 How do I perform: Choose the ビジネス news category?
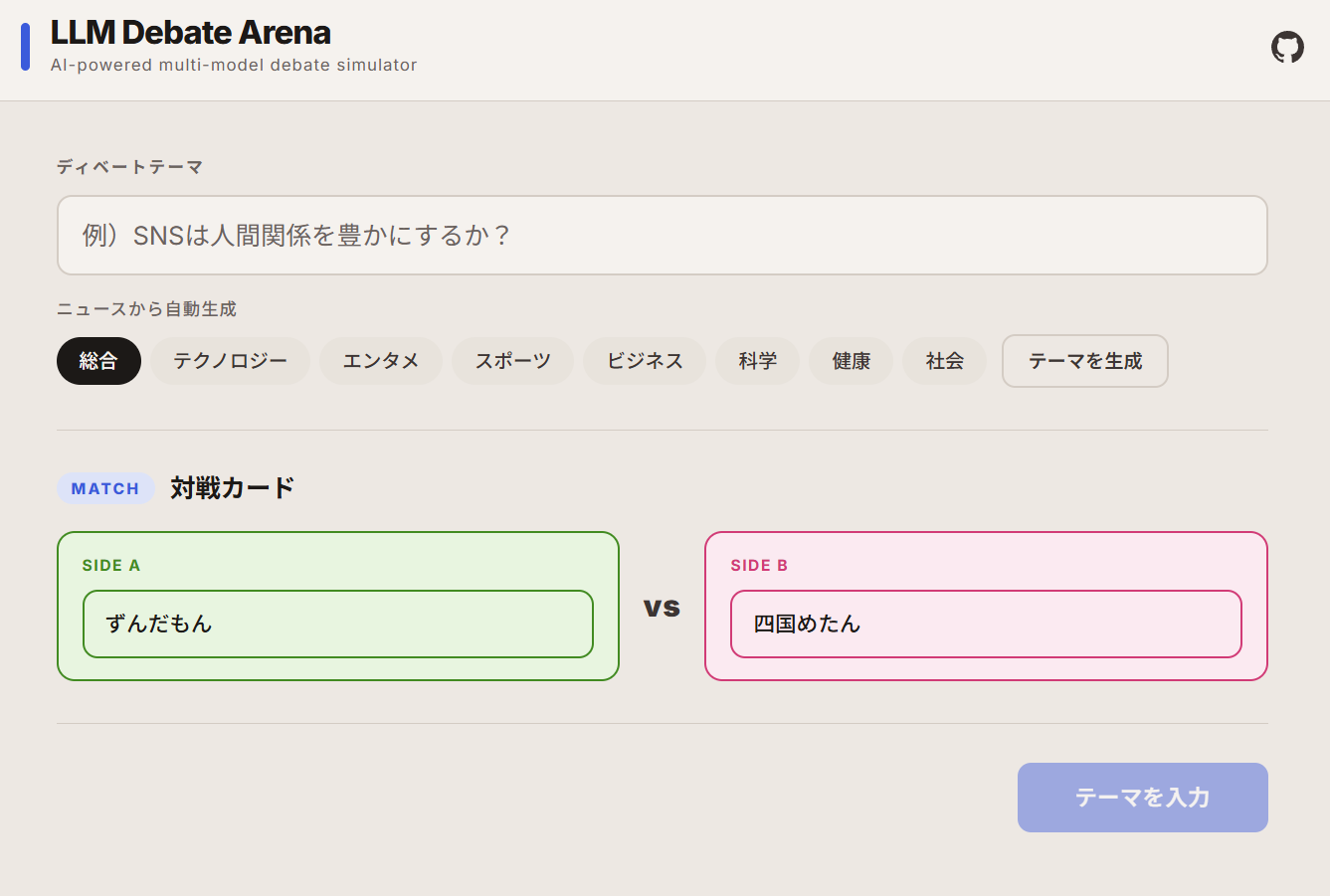coord(644,361)
